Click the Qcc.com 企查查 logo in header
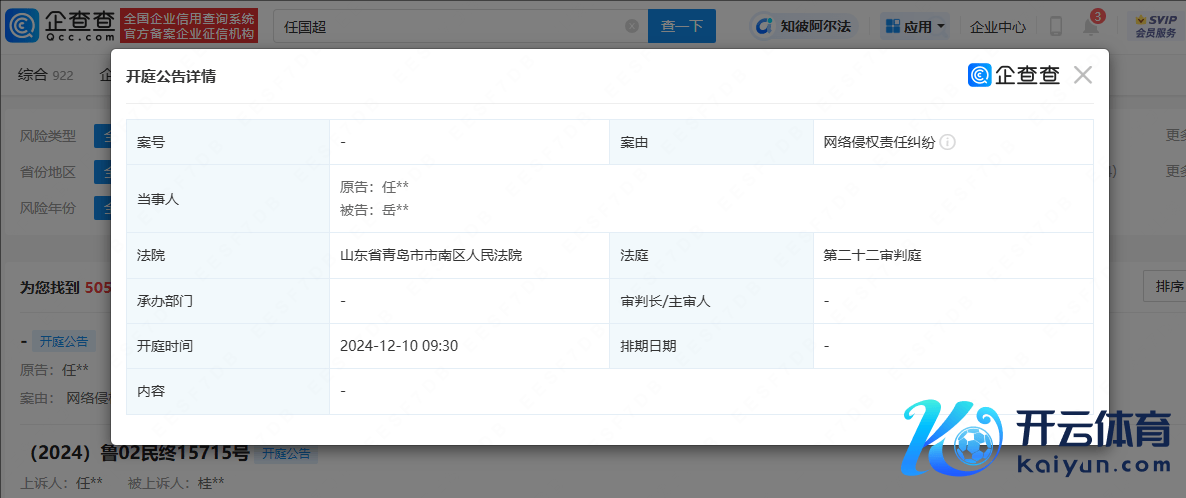Image resolution: width=1186 pixels, height=498 pixels. (x=60, y=26)
